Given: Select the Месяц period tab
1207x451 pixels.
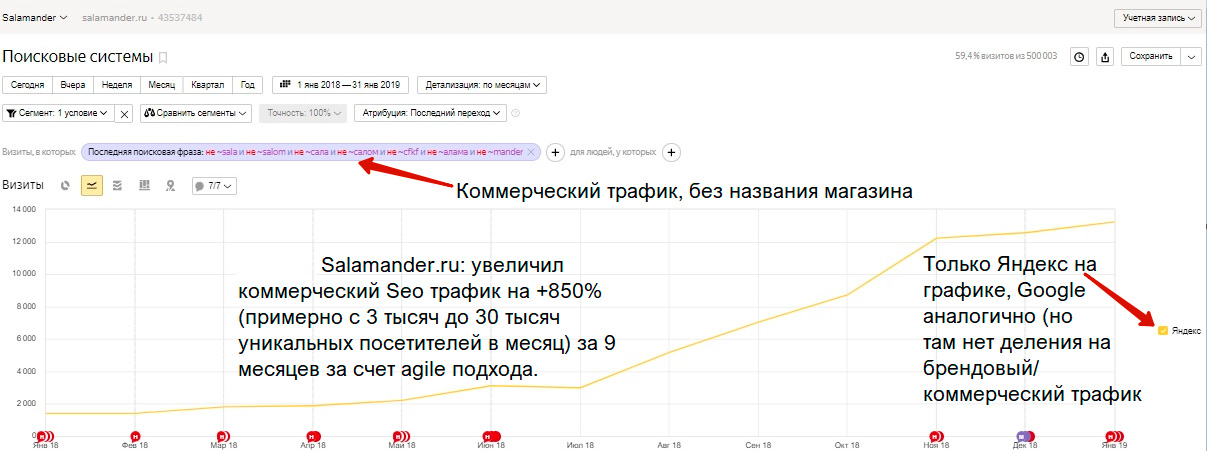Looking at the screenshot, I should [x=160, y=85].
